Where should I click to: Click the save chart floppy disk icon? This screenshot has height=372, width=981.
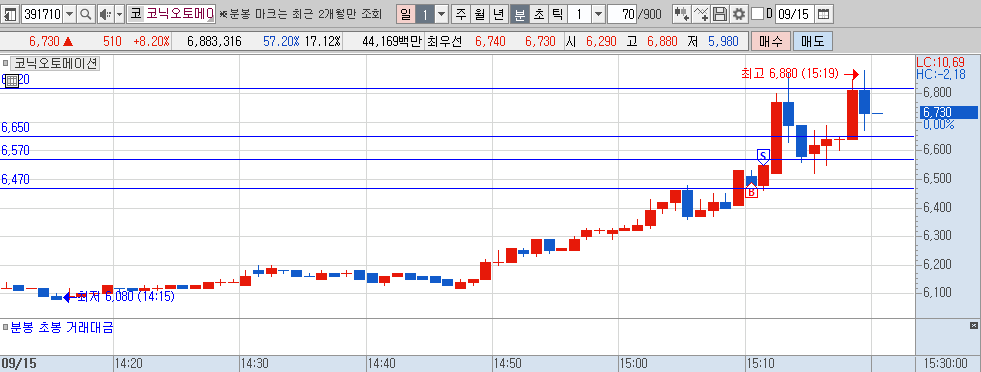coord(720,13)
